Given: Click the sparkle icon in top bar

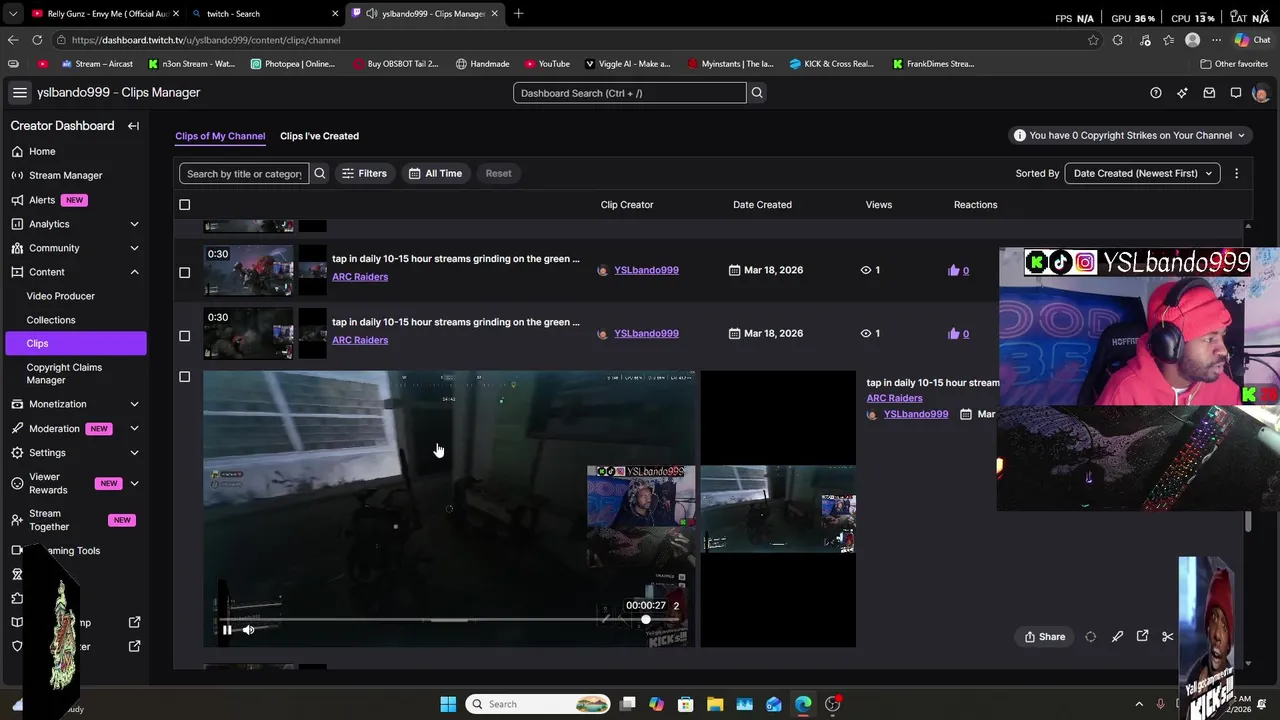Looking at the screenshot, I should pos(1182,93).
